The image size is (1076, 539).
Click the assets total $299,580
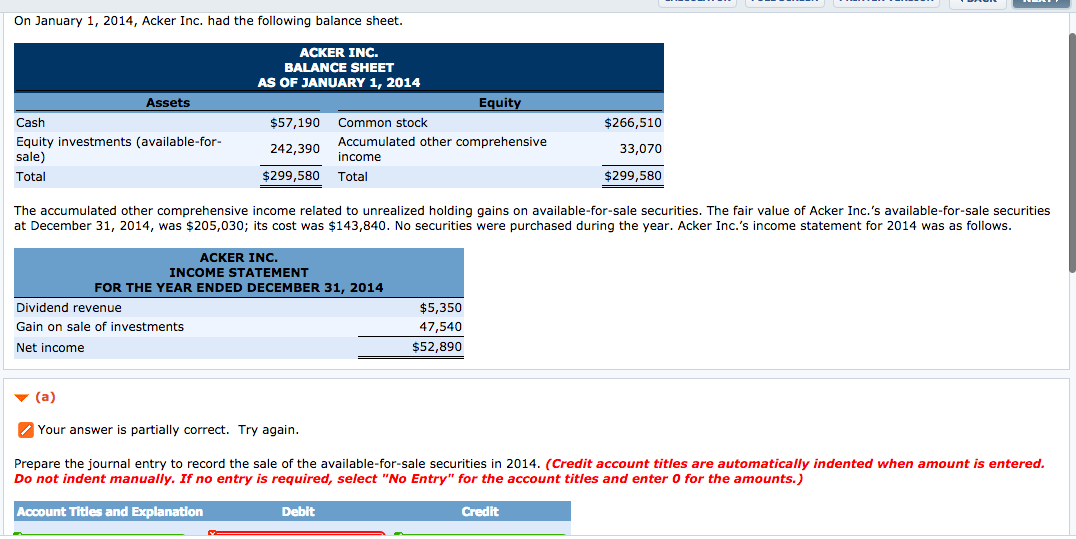click(x=291, y=176)
